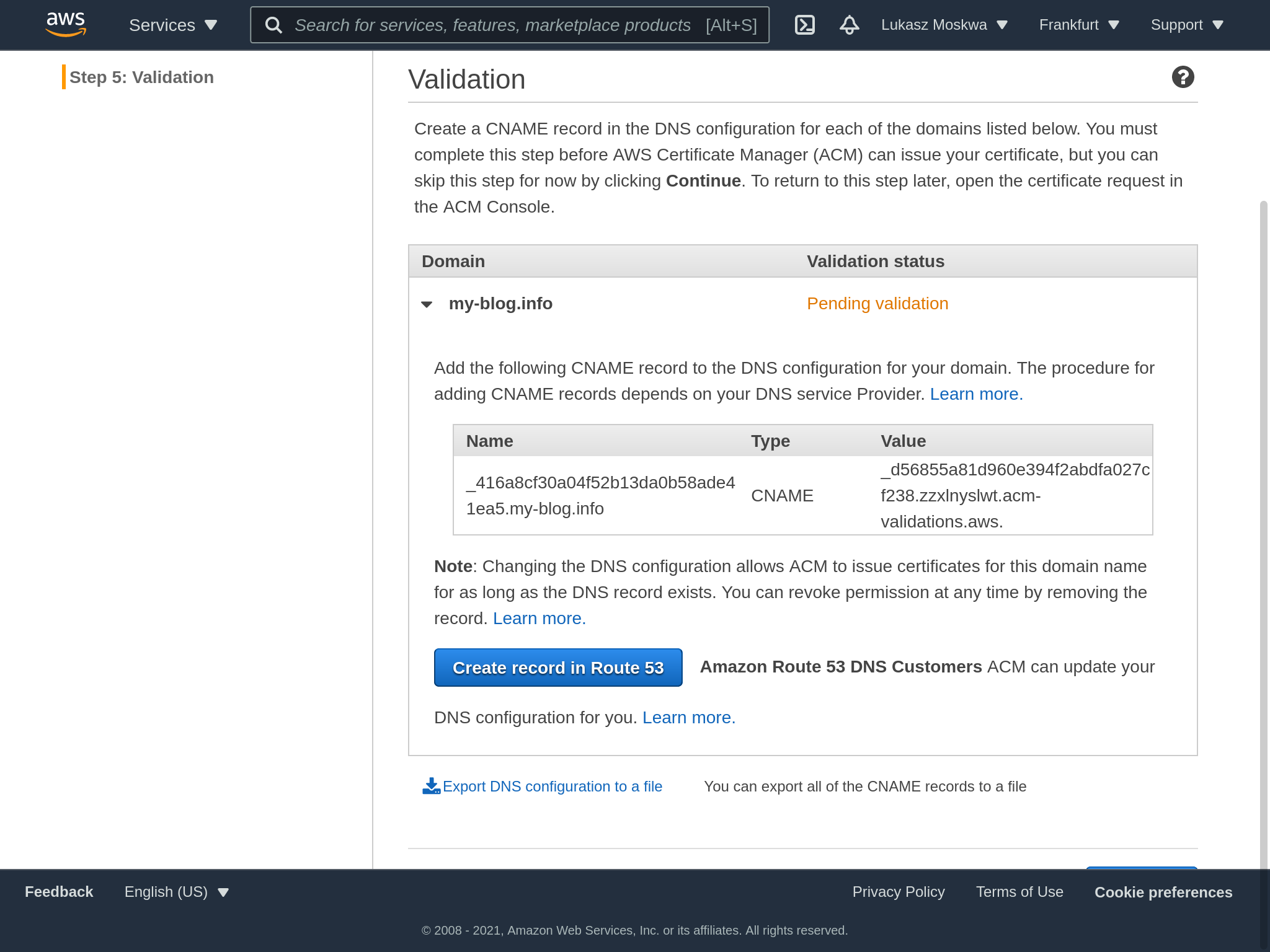The height and width of the screenshot is (952, 1270).
Task: Click the AWS logo home icon
Action: click(x=66, y=24)
